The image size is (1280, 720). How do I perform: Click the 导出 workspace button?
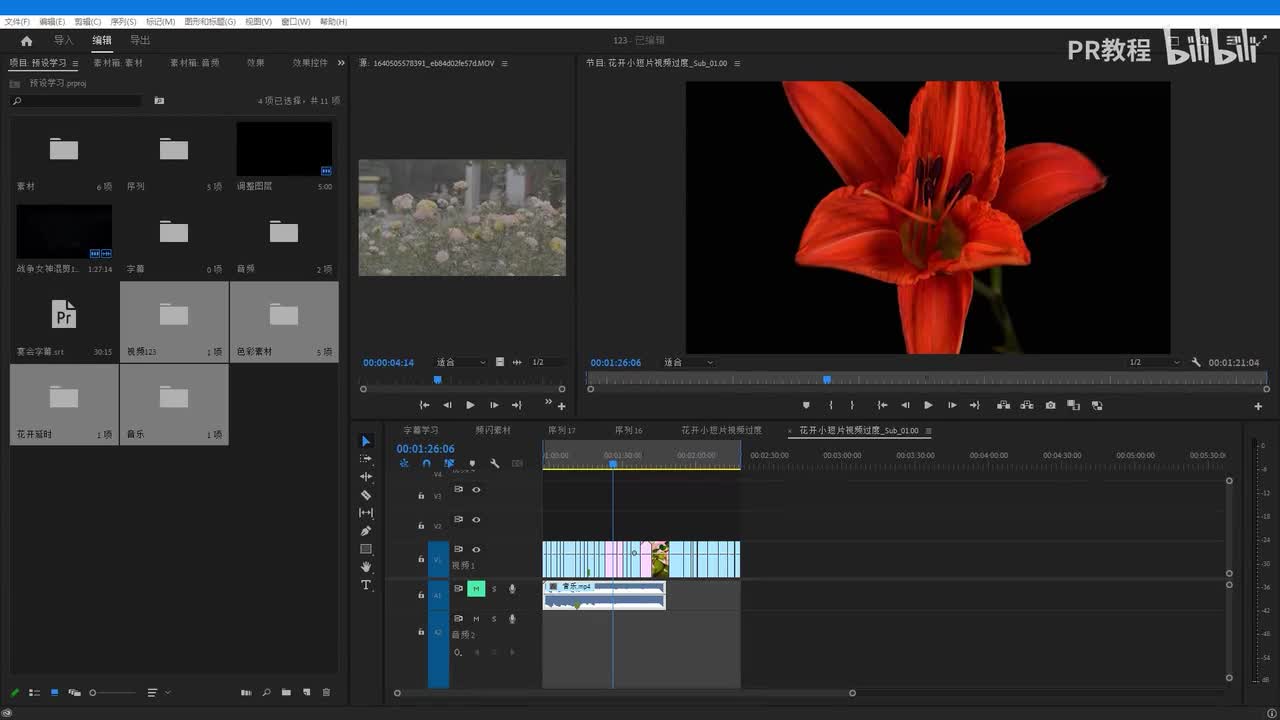click(x=140, y=41)
